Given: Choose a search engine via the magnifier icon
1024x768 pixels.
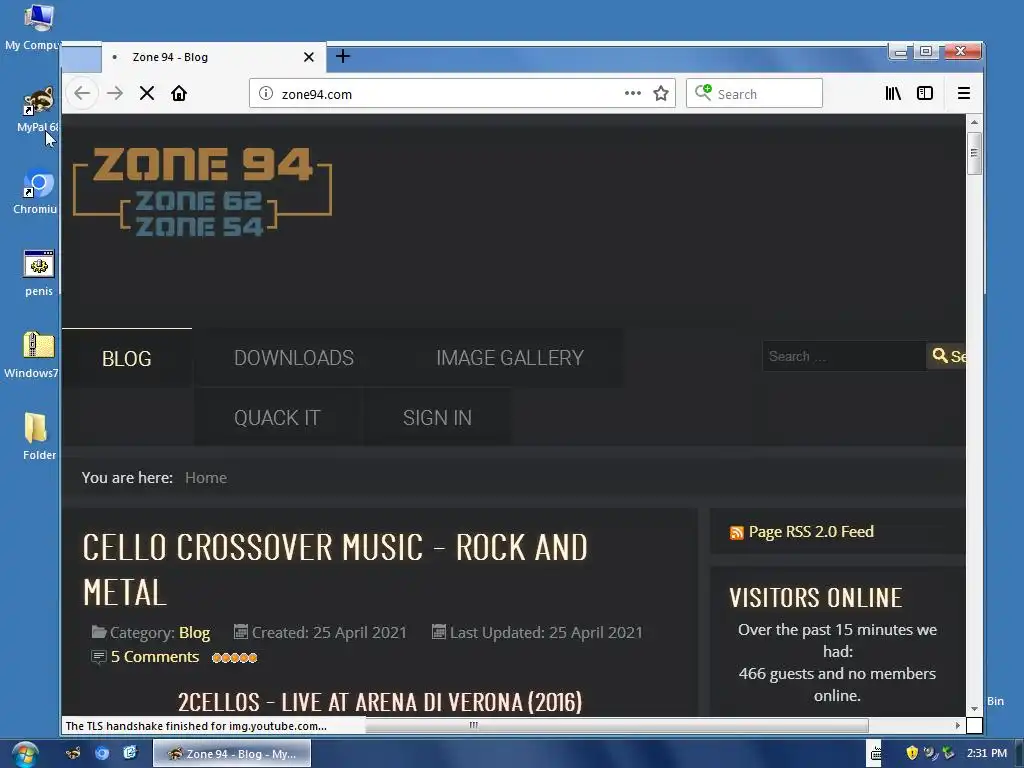Looking at the screenshot, I should click(703, 92).
